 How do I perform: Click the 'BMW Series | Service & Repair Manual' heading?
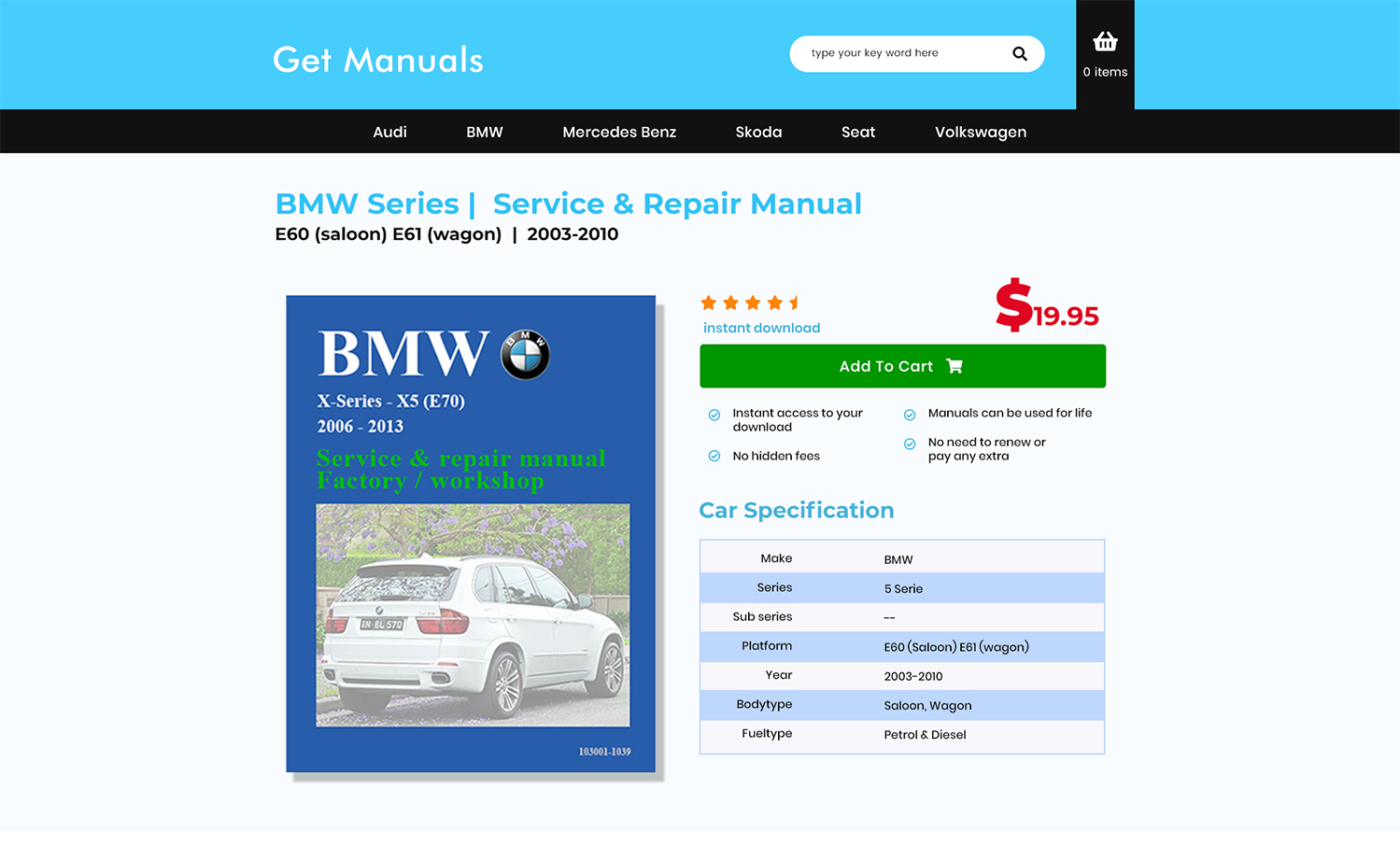[x=568, y=204]
